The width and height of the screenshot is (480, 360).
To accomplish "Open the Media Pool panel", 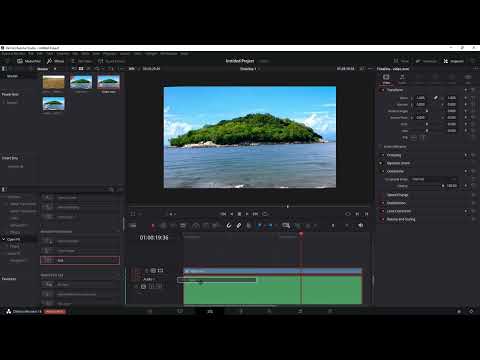I will tap(29, 61).
